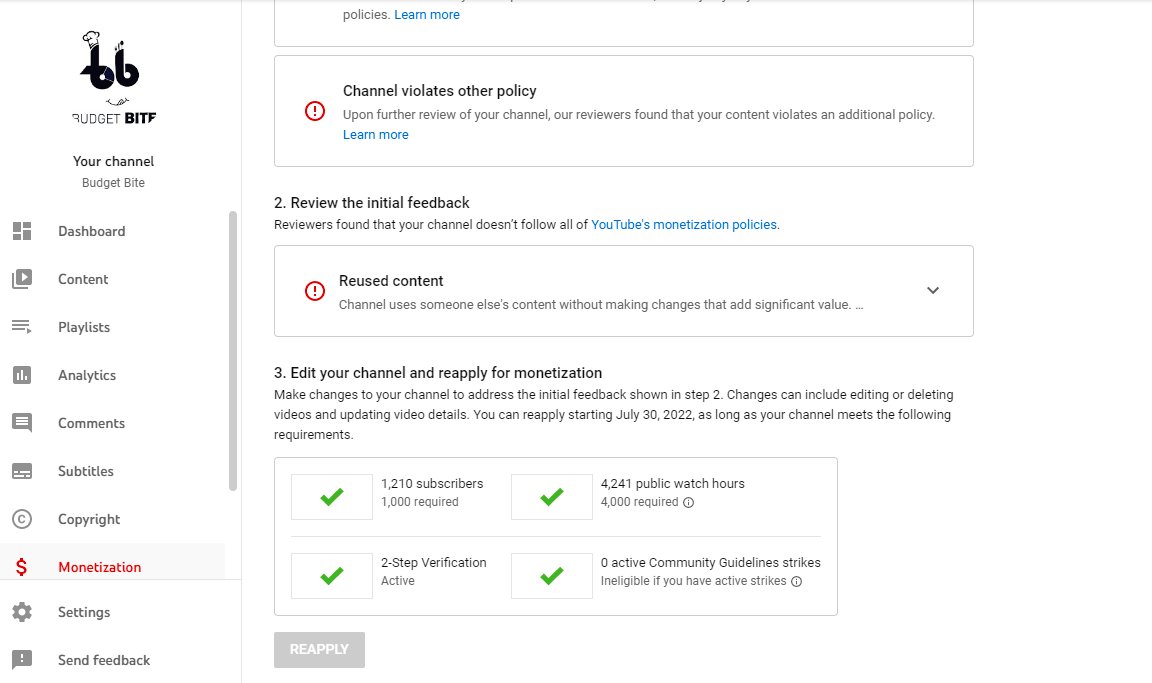This screenshot has width=1152, height=683.
Task: Click the '2-Step Verification' text
Action: [433, 563]
